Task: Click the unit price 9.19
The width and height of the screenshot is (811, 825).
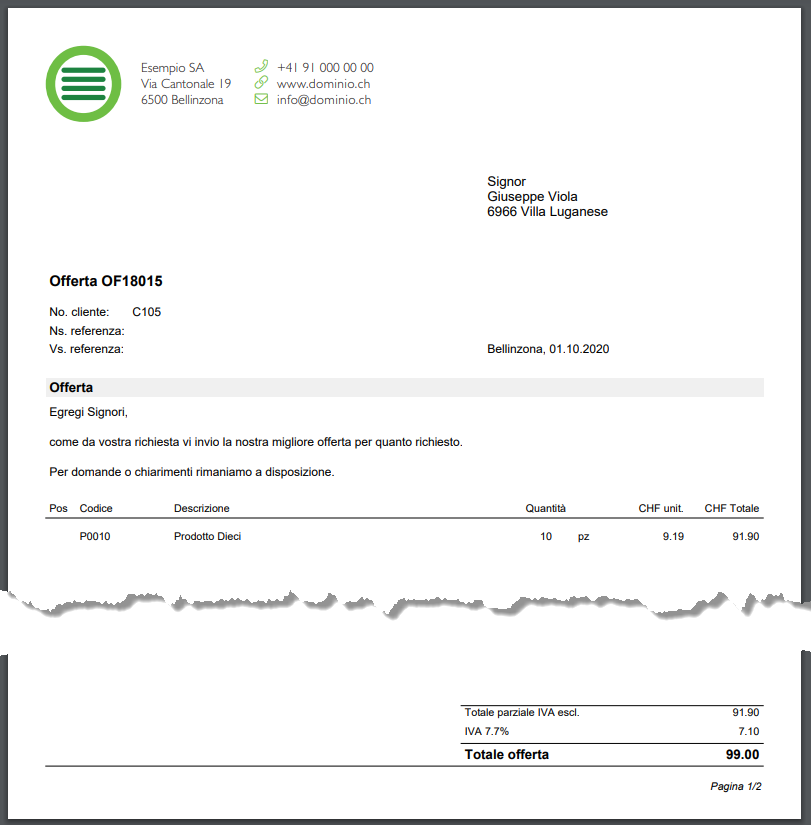Action: click(673, 537)
